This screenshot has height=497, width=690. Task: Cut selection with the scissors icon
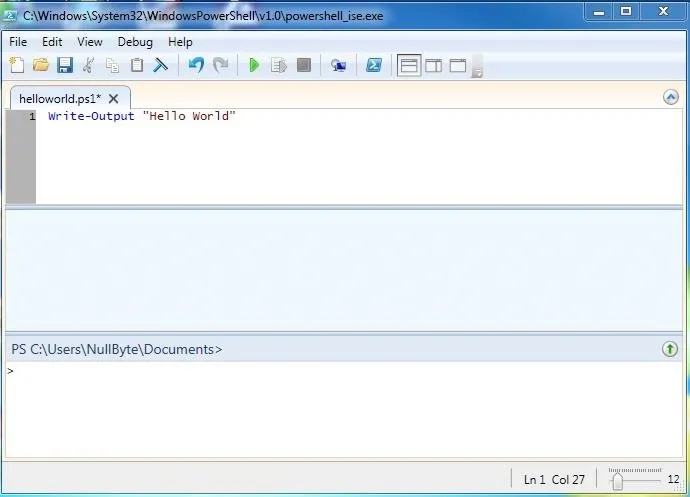click(88, 65)
